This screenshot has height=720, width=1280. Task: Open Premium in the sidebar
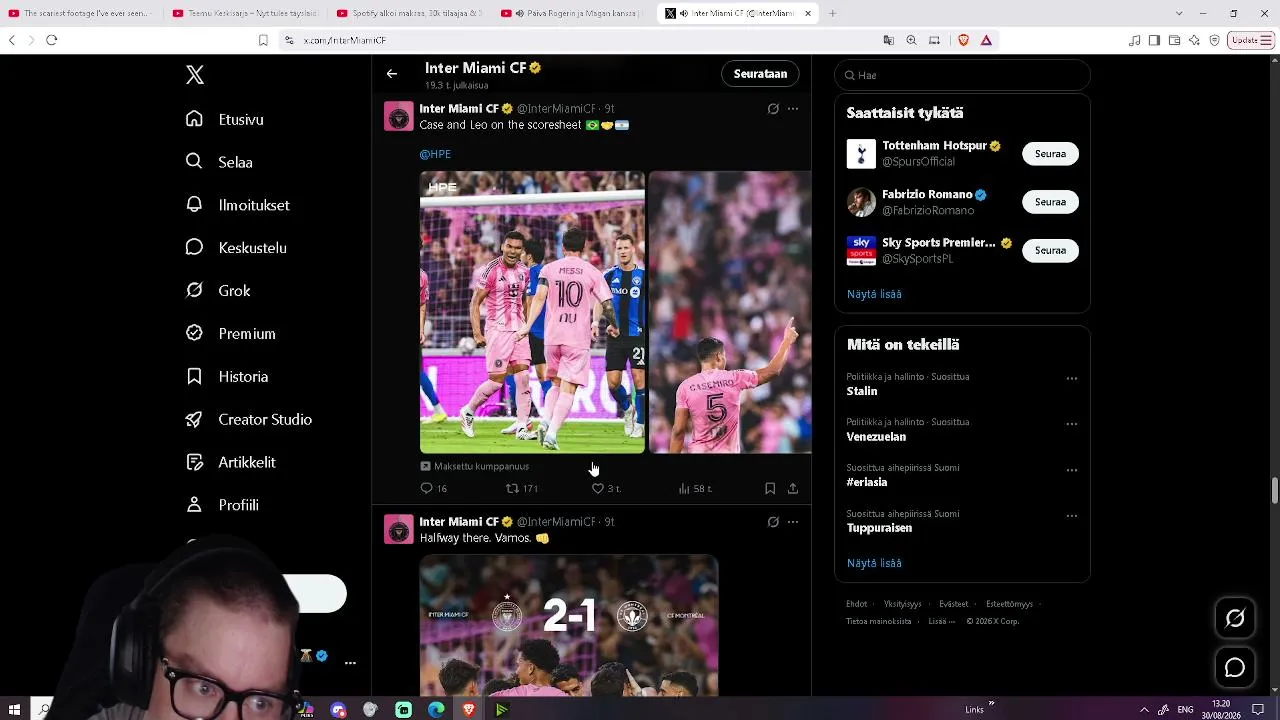coord(230,334)
